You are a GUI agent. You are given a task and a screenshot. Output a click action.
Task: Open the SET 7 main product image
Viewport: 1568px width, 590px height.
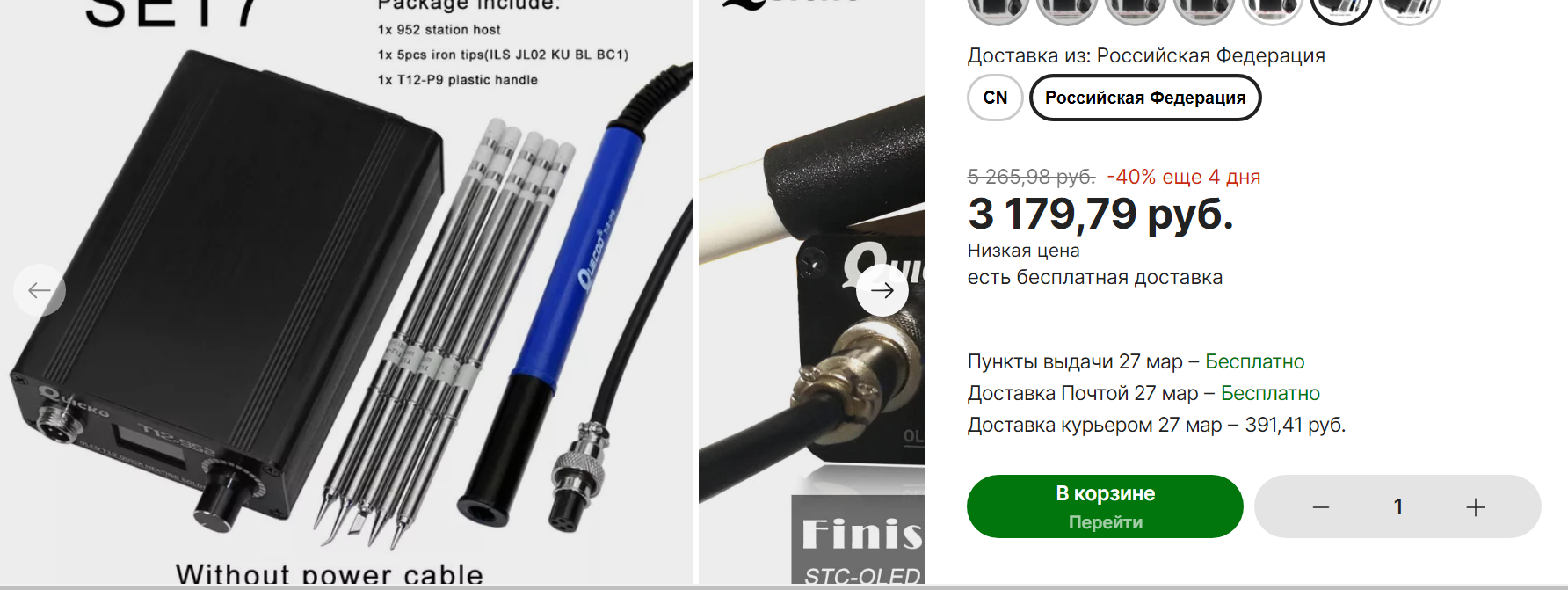[346, 292]
